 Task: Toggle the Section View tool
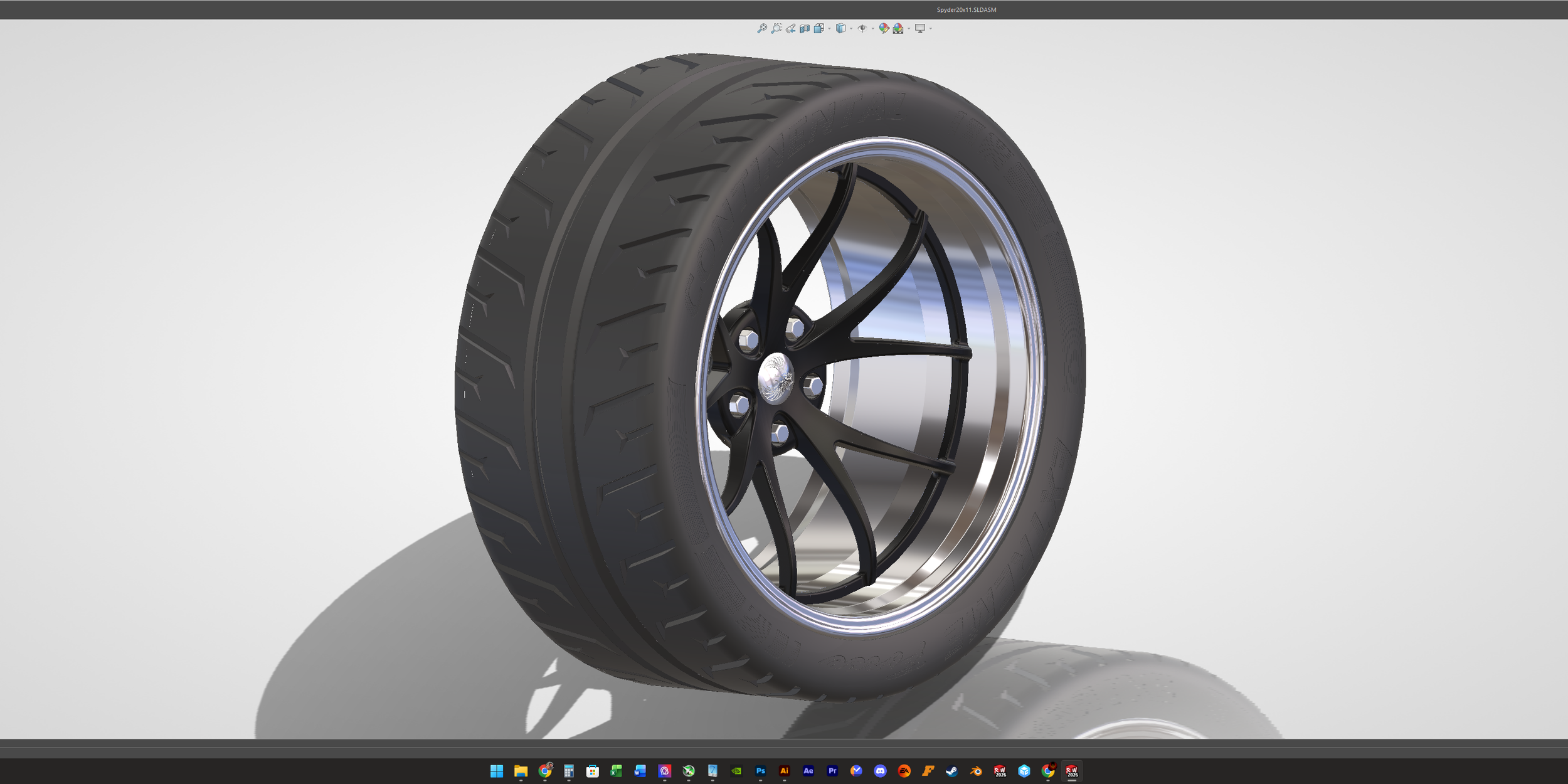coord(805,28)
